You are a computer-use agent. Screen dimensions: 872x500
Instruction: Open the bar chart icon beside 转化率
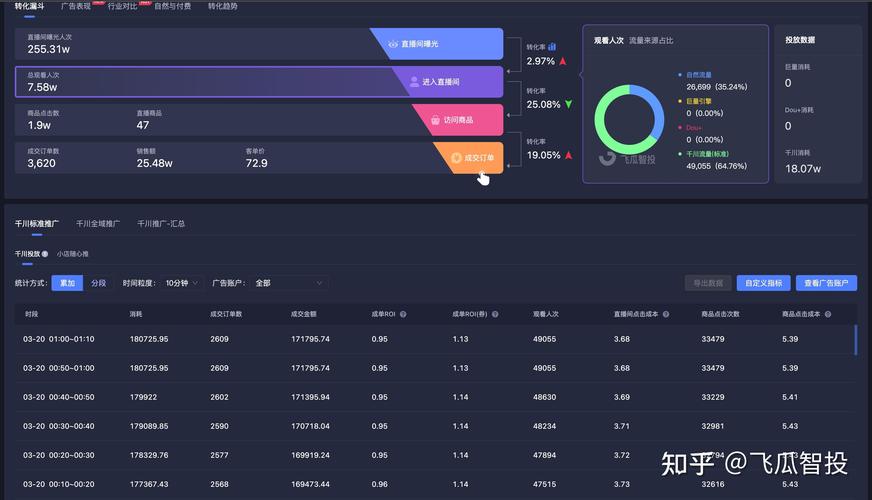click(x=552, y=46)
